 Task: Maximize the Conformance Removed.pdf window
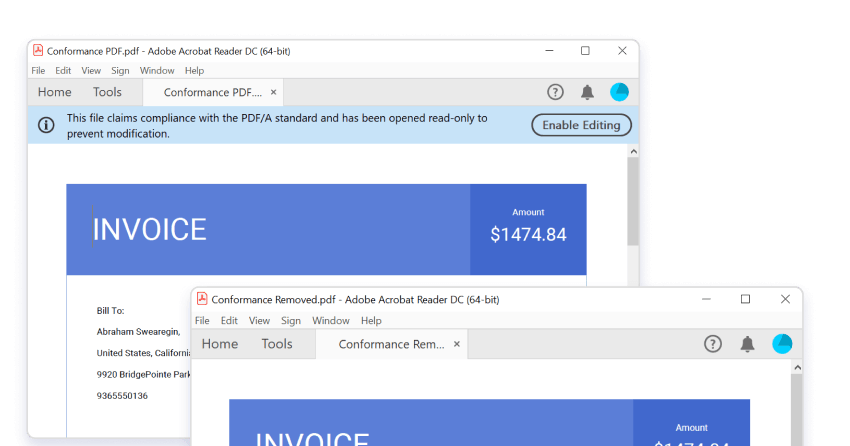745,299
